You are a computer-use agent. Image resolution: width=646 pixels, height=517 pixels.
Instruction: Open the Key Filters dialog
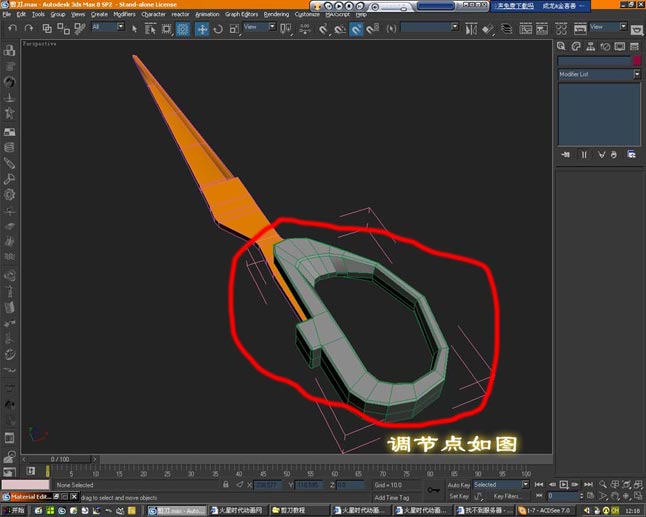pos(506,496)
